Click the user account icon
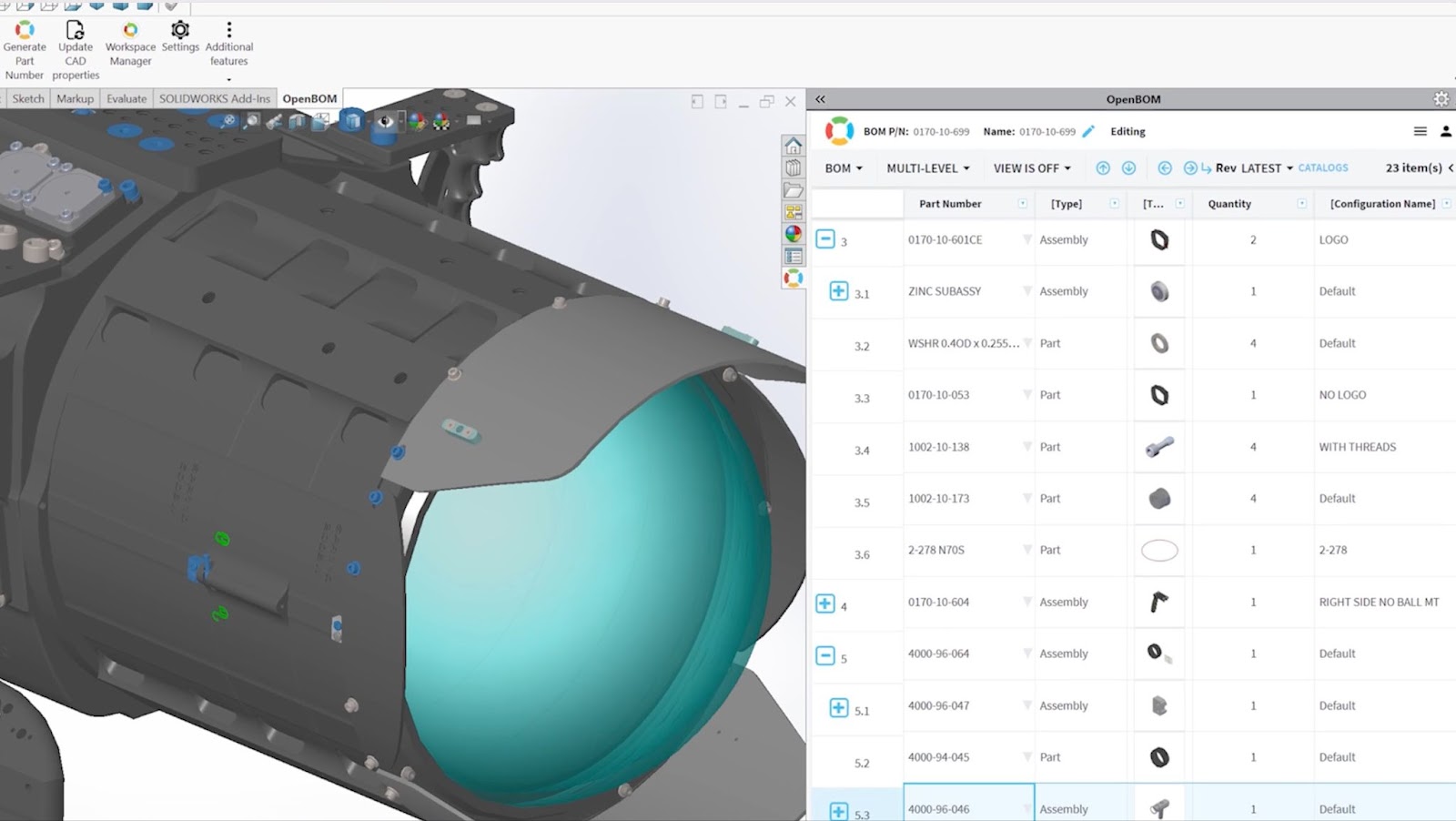This screenshot has height=821, width=1456. 1446,131
